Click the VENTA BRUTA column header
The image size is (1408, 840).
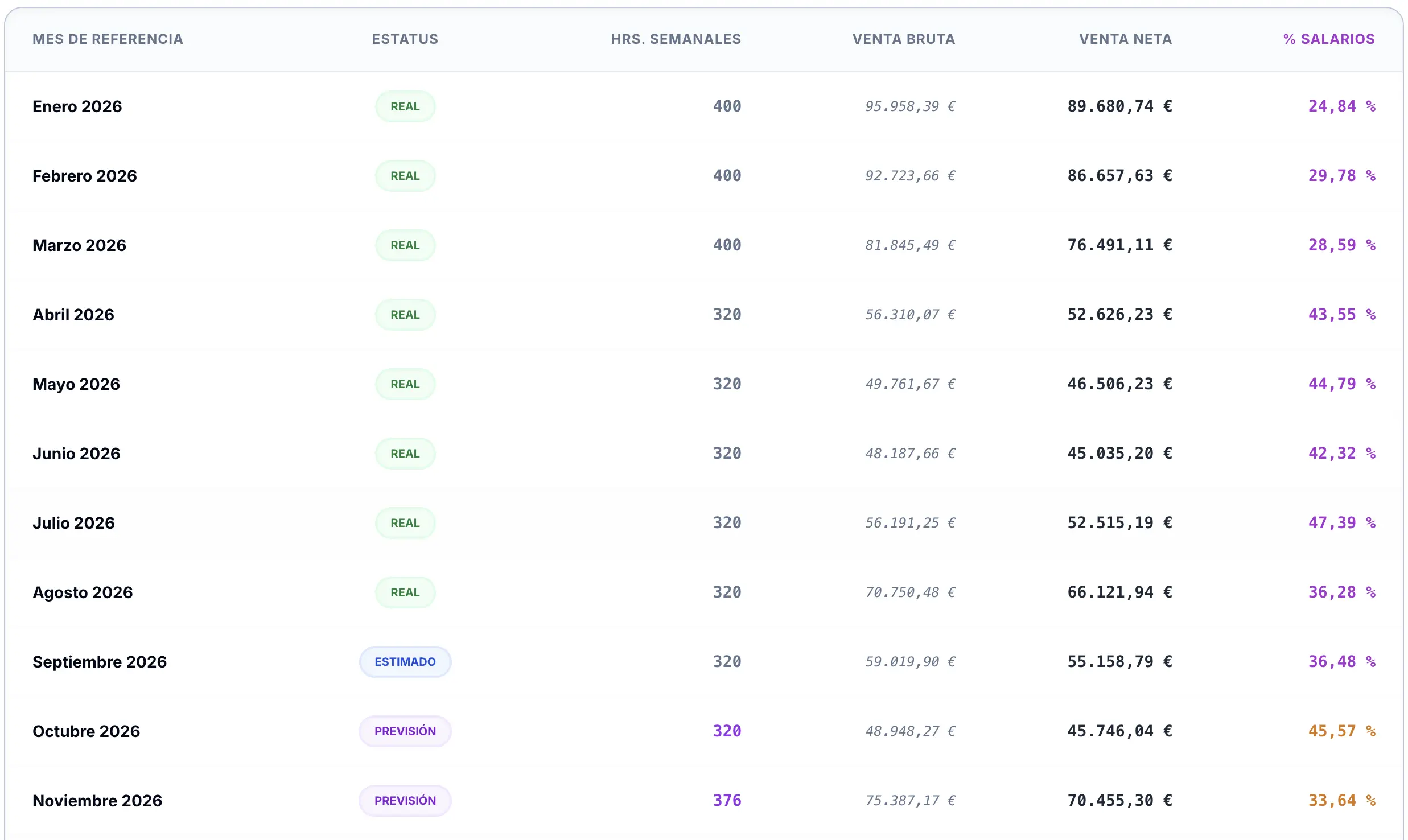pos(903,39)
